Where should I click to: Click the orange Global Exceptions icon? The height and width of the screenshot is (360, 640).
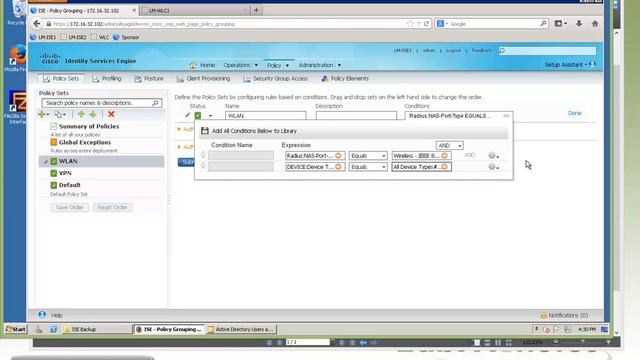pyautogui.click(x=53, y=142)
